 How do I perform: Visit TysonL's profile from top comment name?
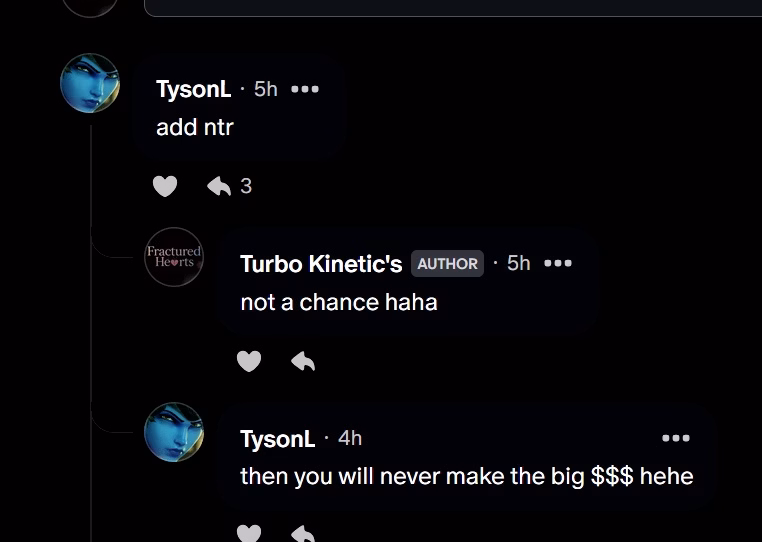pos(193,89)
